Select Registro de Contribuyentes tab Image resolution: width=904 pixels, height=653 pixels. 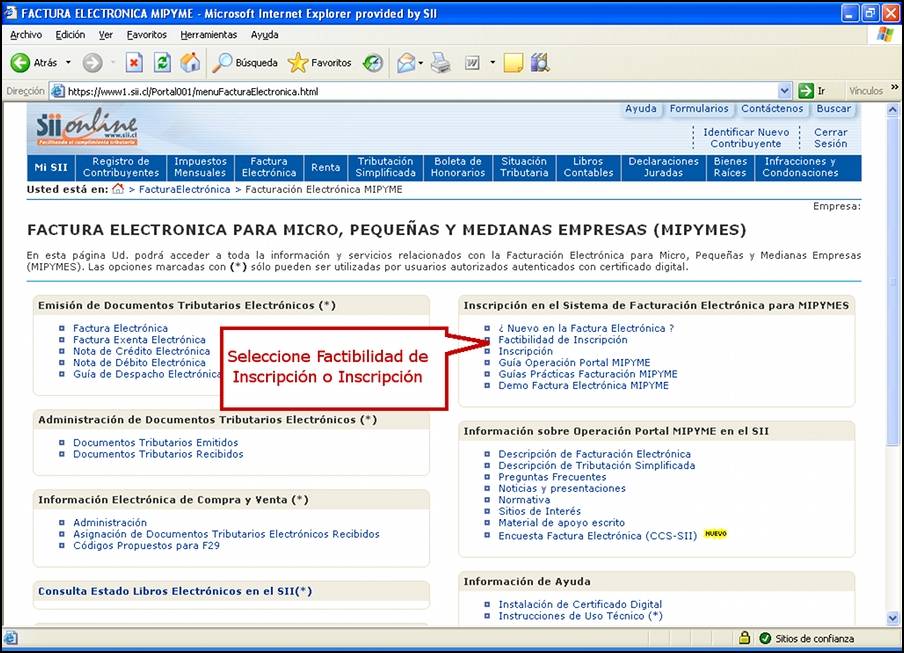pos(121,167)
